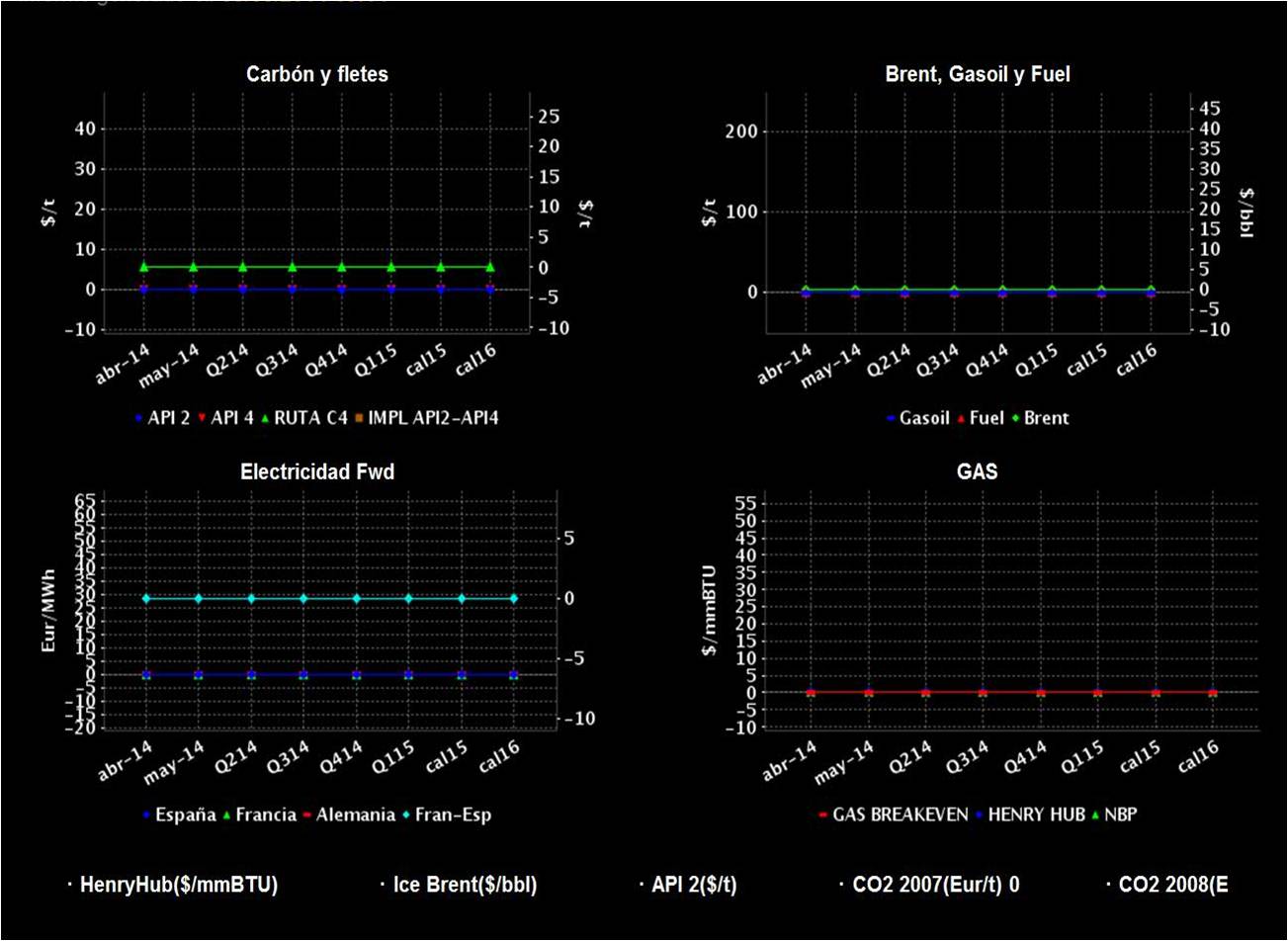Click 'cal16' label in Carbón y fletes chart
1288x941 pixels.
click(477, 361)
